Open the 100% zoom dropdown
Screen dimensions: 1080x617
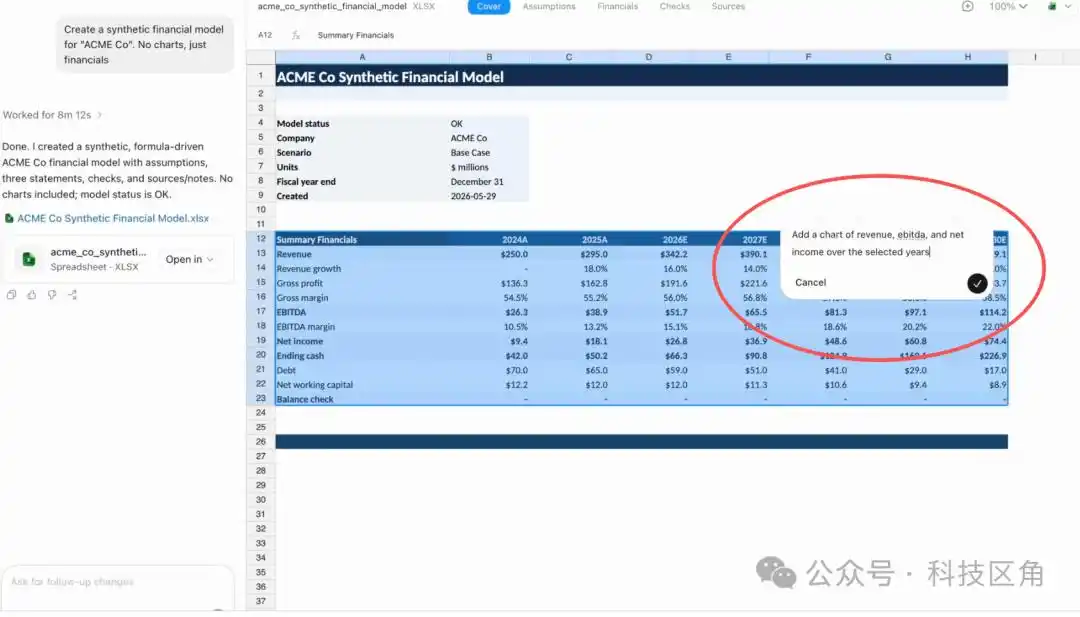pos(1008,6)
